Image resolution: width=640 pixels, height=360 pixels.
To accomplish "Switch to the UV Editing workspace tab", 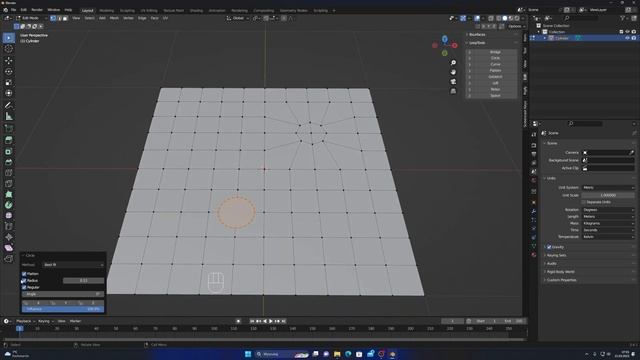I will (149, 11).
